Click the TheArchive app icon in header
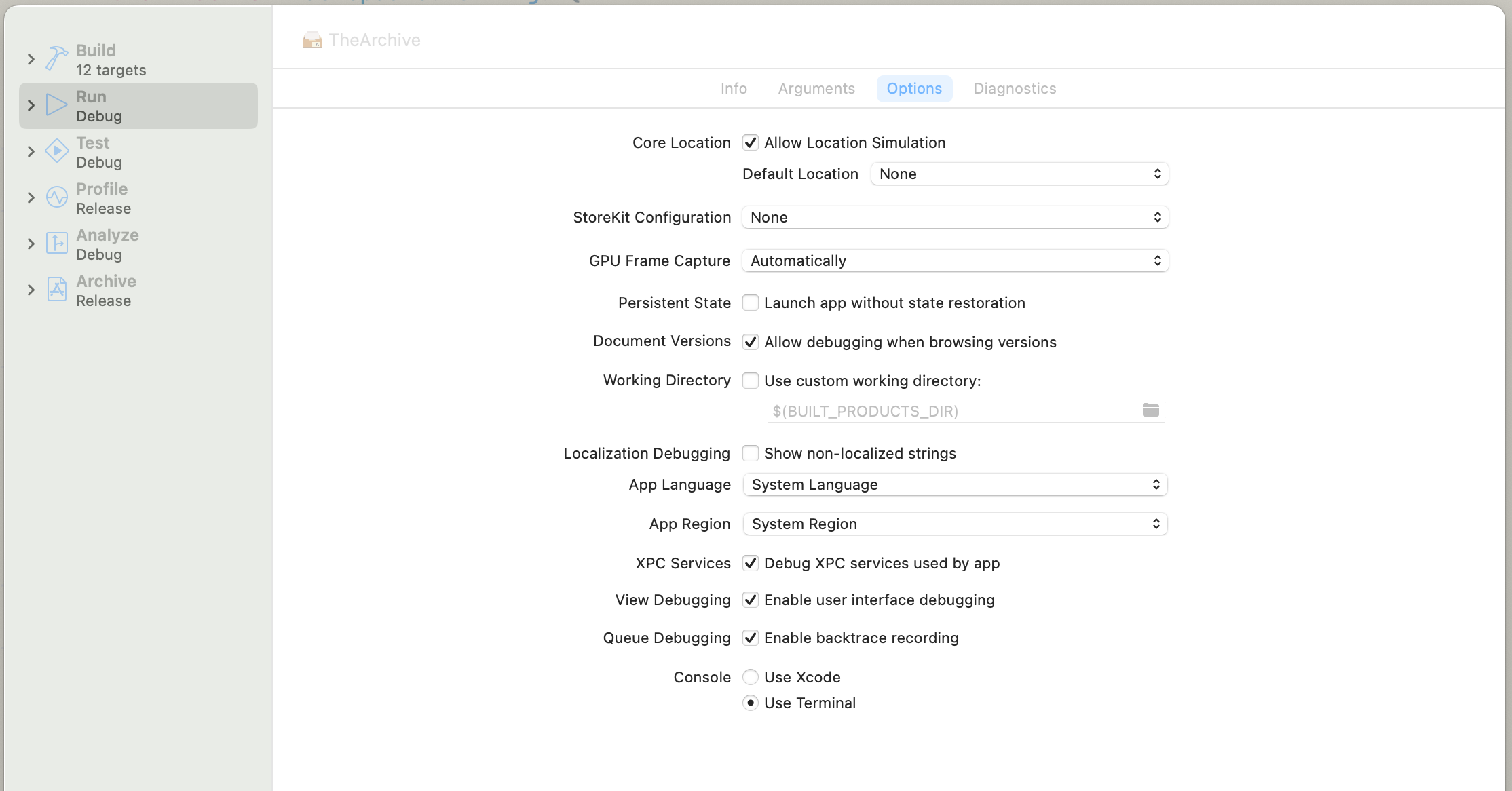The image size is (1512, 791). pyautogui.click(x=312, y=40)
